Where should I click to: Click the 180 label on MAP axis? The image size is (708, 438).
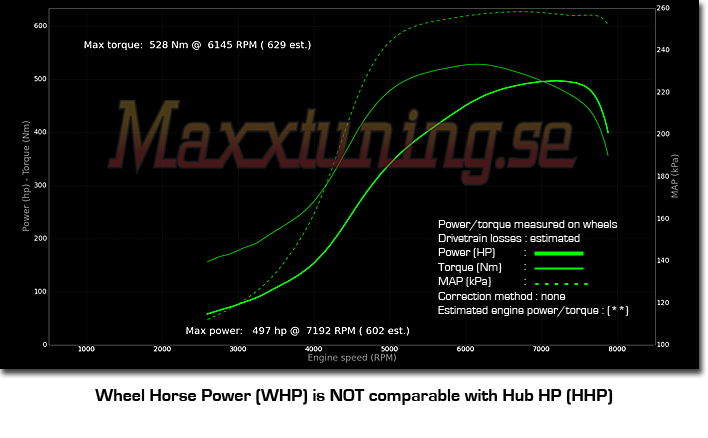pos(663,177)
